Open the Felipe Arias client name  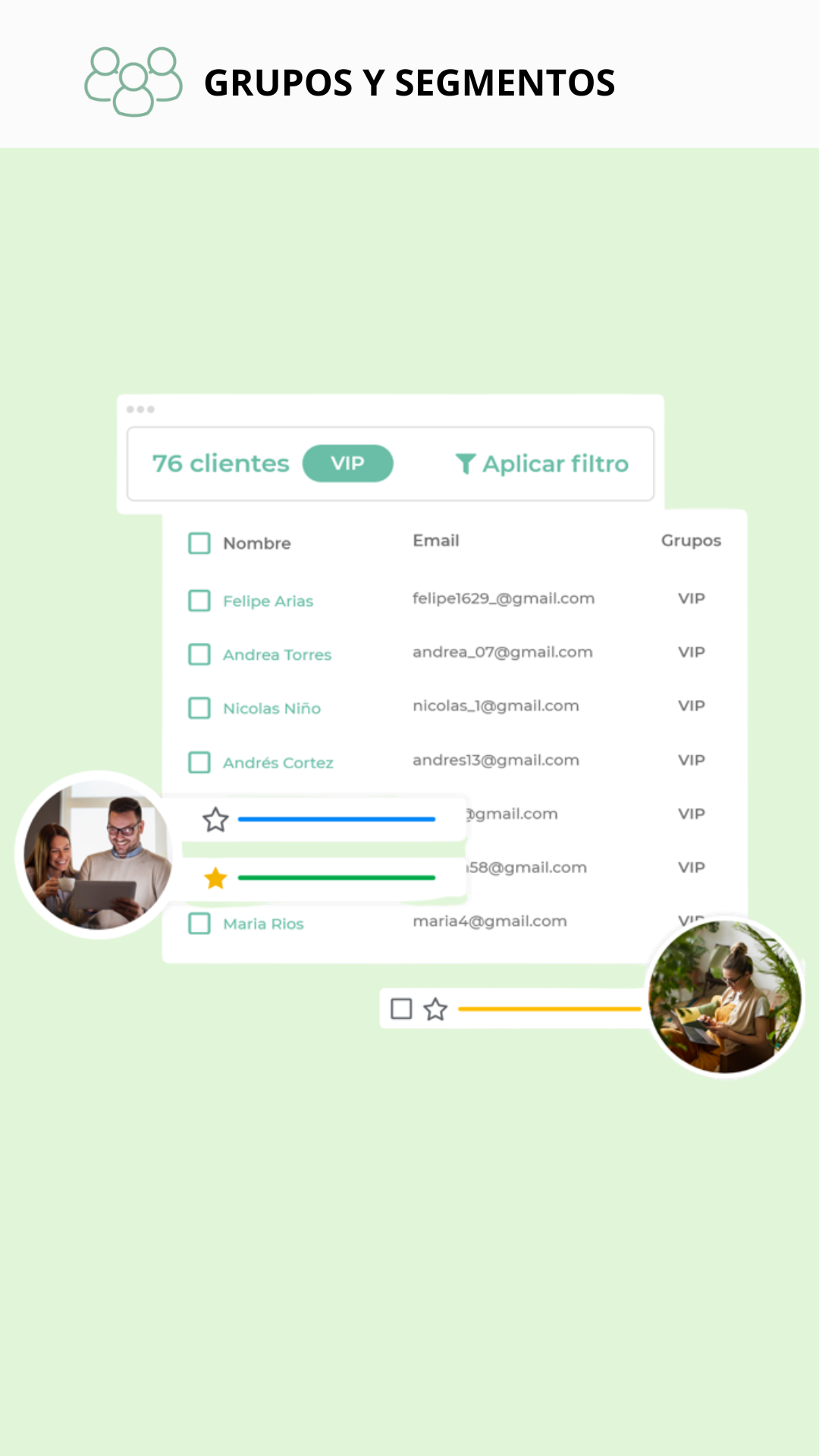(x=268, y=601)
